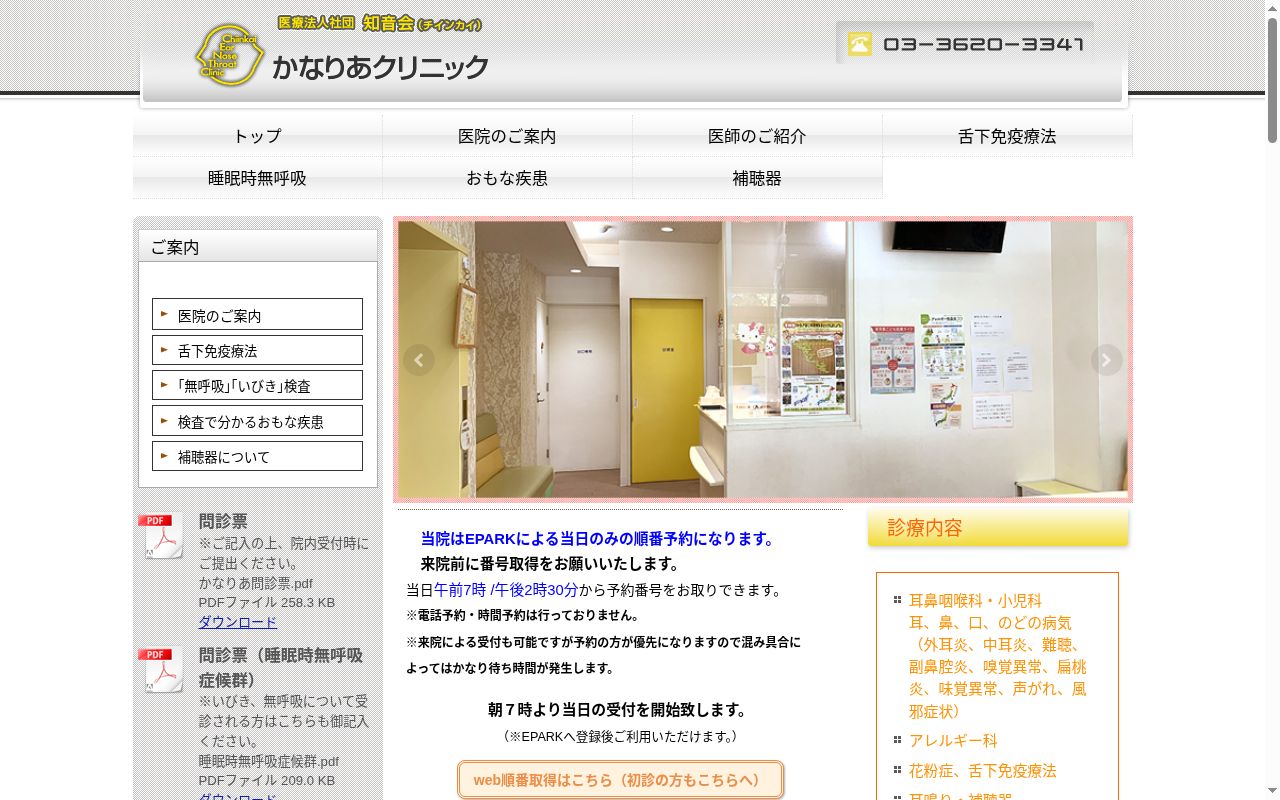This screenshot has width=1280, height=800.
Task: Click the phone number 03-3620-3341
Action: pyautogui.click(x=983, y=44)
